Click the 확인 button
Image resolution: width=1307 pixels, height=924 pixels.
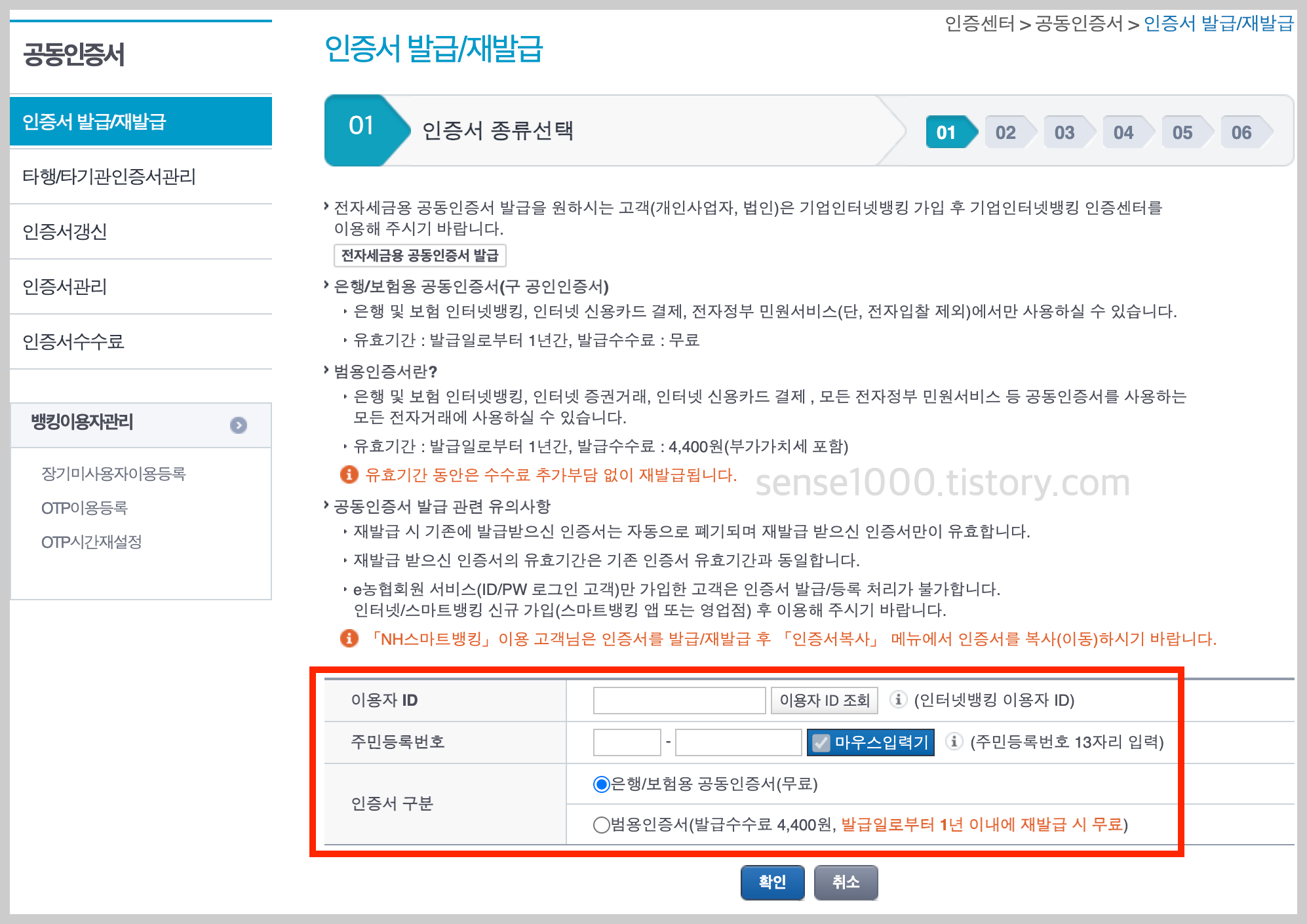pyautogui.click(x=771, y=882)
